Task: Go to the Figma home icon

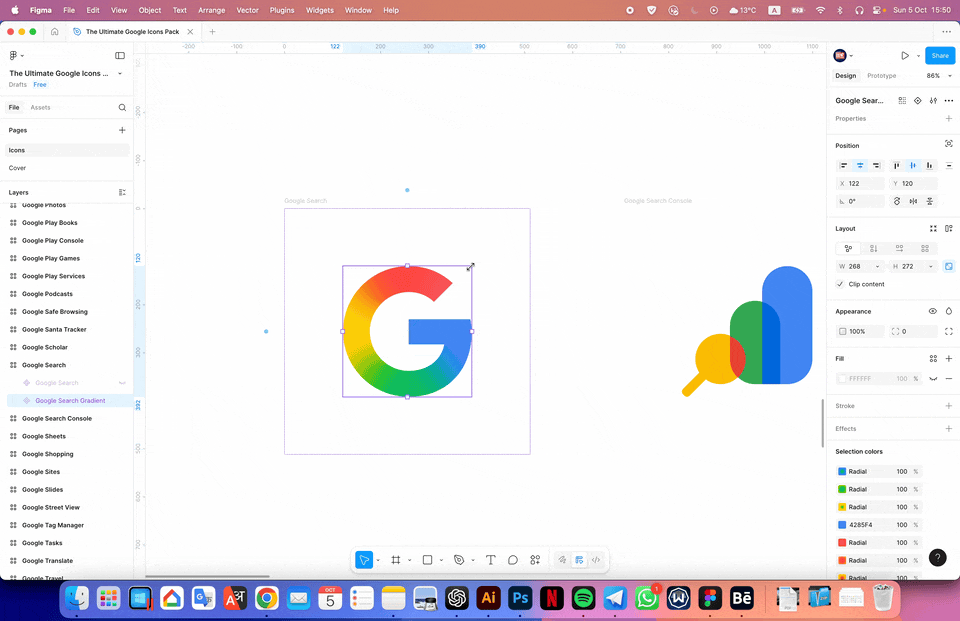Action: (x=54, y=32)
